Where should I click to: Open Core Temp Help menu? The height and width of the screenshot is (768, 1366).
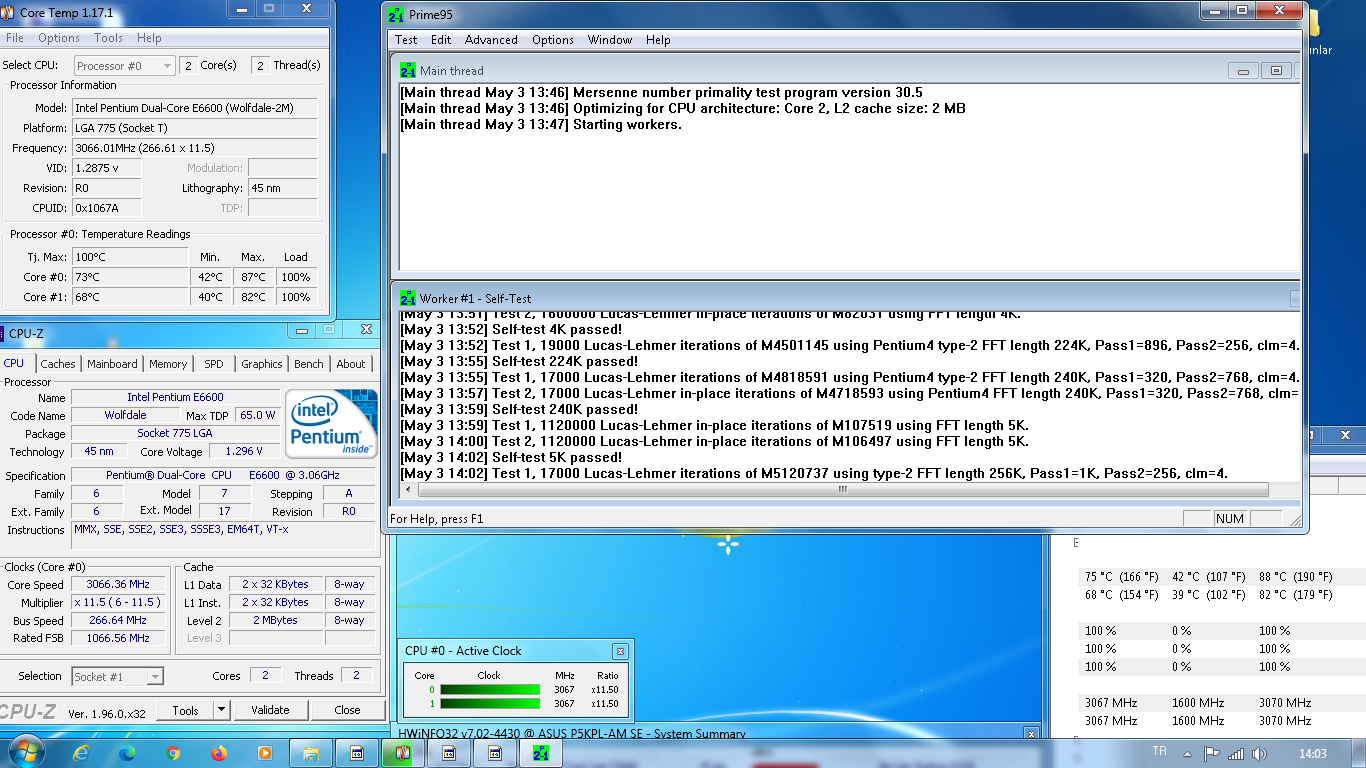149,38
